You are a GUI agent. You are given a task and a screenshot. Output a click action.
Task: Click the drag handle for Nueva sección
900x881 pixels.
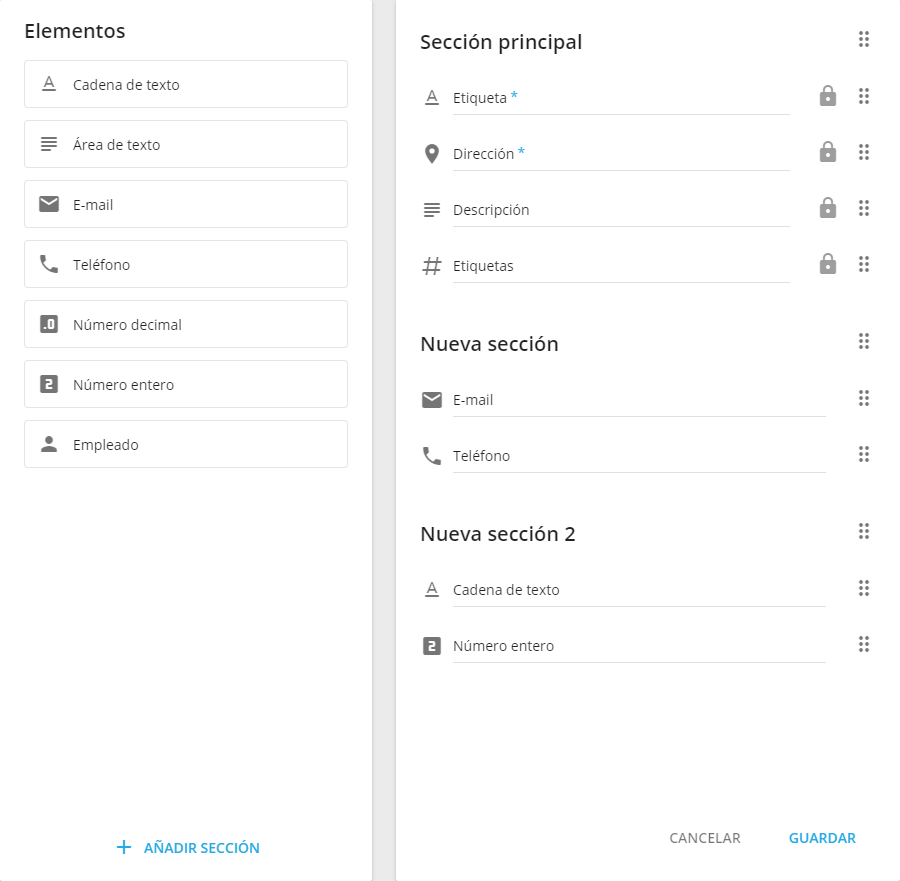click(864, 341)
